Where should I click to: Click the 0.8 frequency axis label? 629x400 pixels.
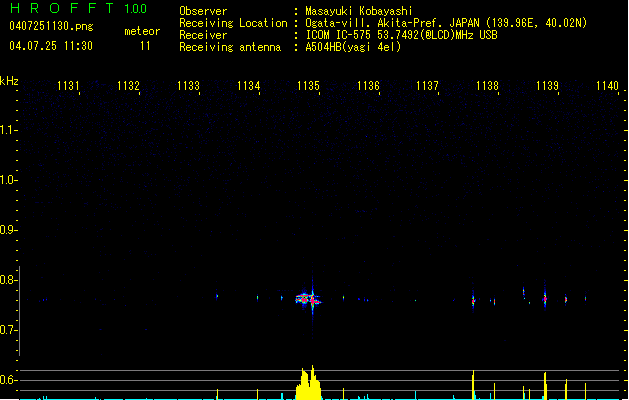pyautogui.click(x=8, y=280)
